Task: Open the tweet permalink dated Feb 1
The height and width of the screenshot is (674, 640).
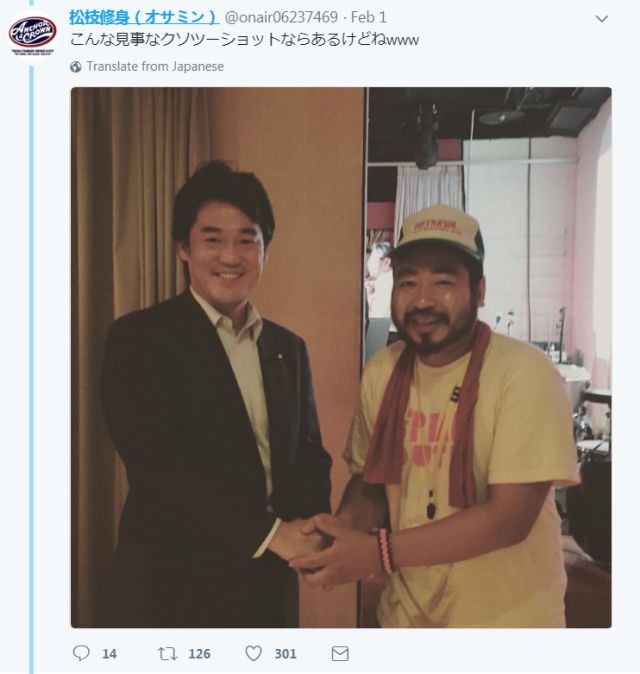Action: [369, 17]
